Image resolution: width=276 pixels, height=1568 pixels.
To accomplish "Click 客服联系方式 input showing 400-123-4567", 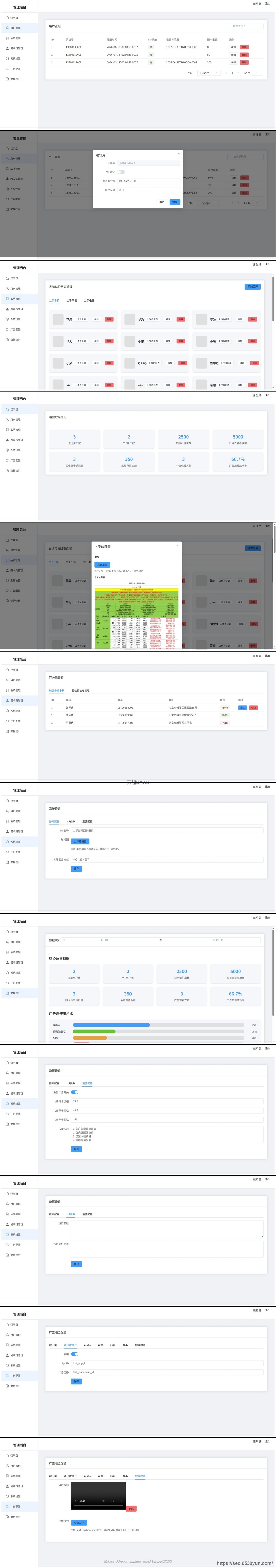I will click(167, 859).
